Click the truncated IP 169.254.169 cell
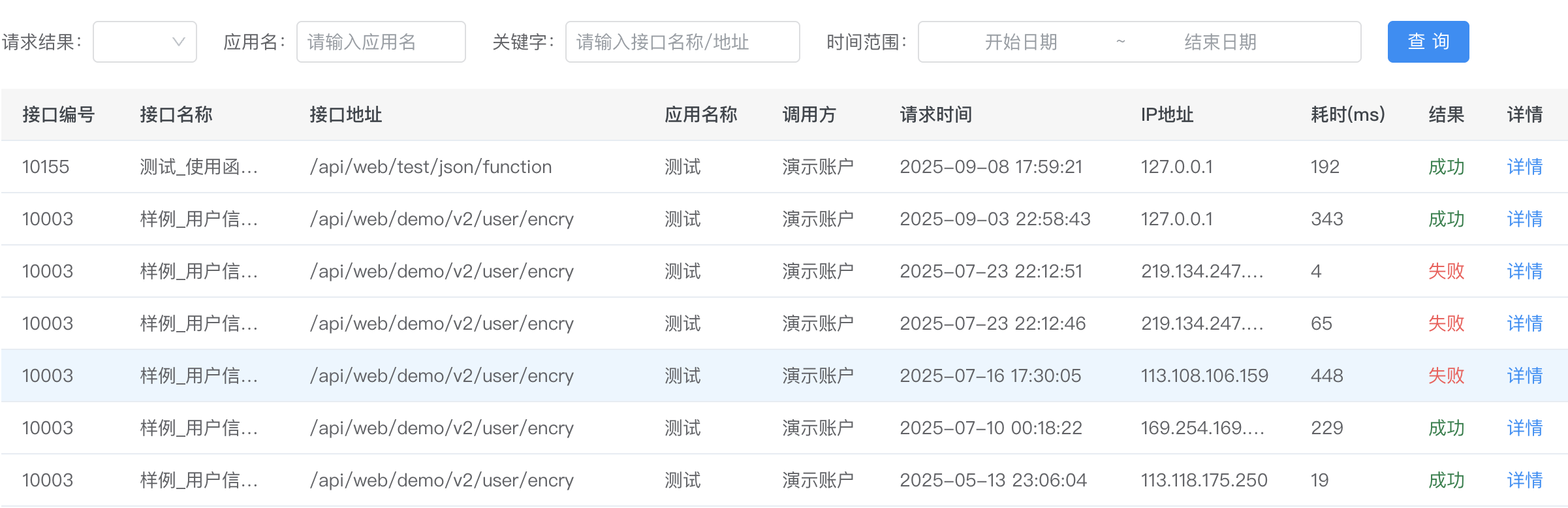1568x508 pixels. [1202, 428]
